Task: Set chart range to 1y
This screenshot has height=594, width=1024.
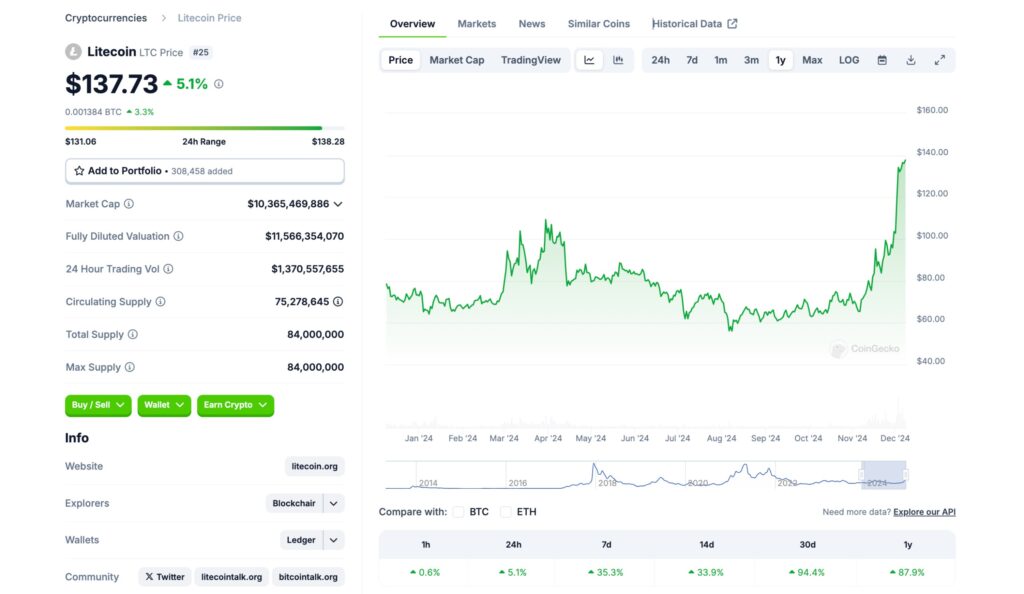Action: (x=780, y=60)
